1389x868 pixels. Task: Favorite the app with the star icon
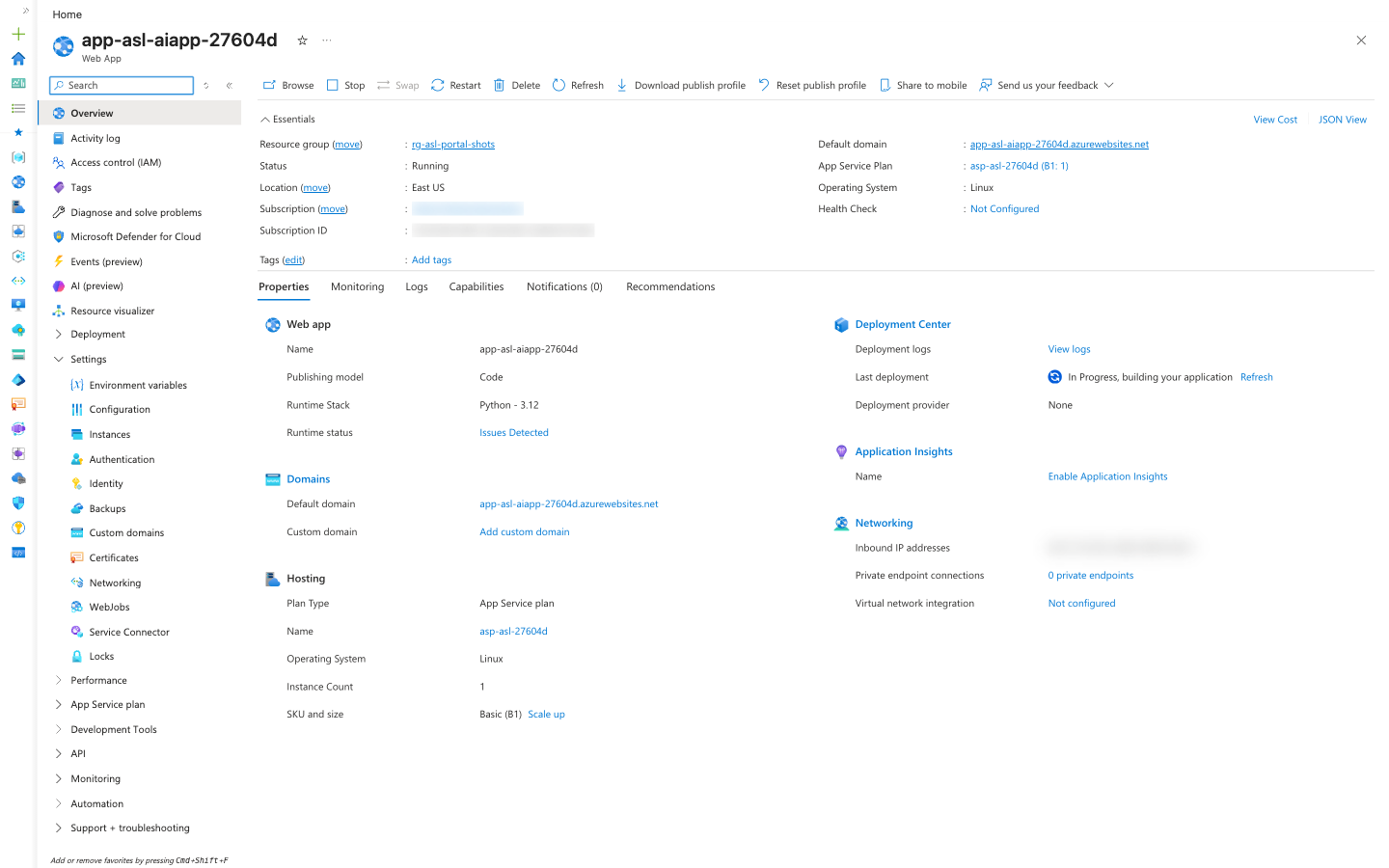coord(302,41)
